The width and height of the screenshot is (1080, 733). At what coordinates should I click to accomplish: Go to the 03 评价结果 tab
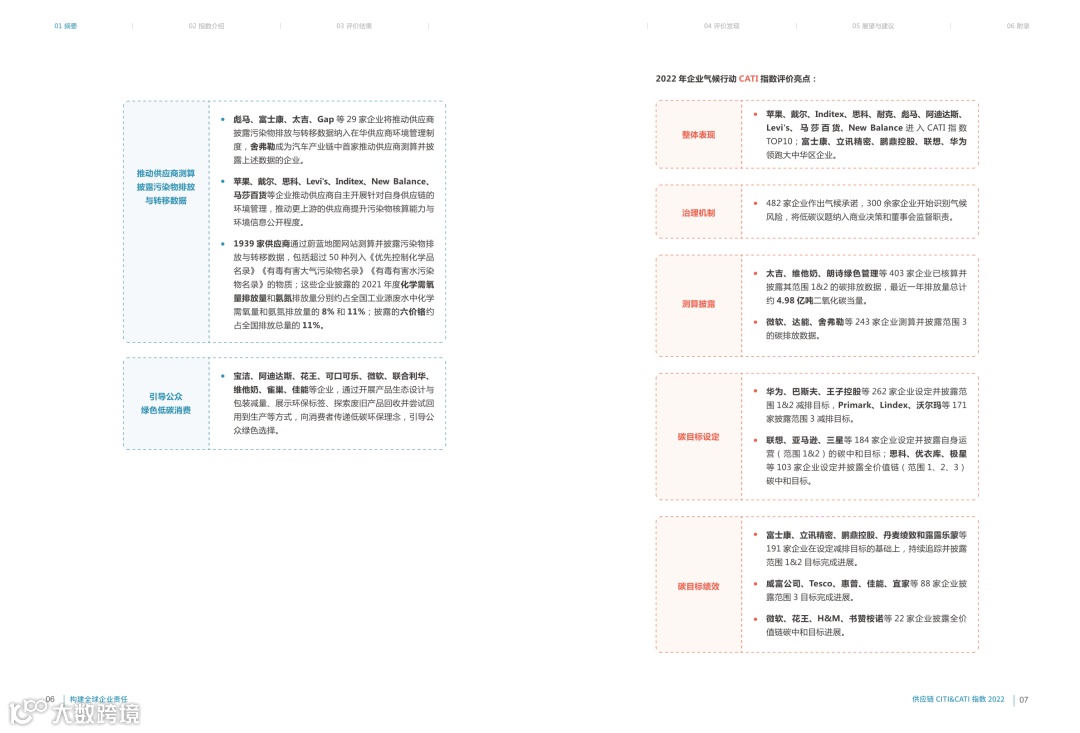[x=354, y=26]
